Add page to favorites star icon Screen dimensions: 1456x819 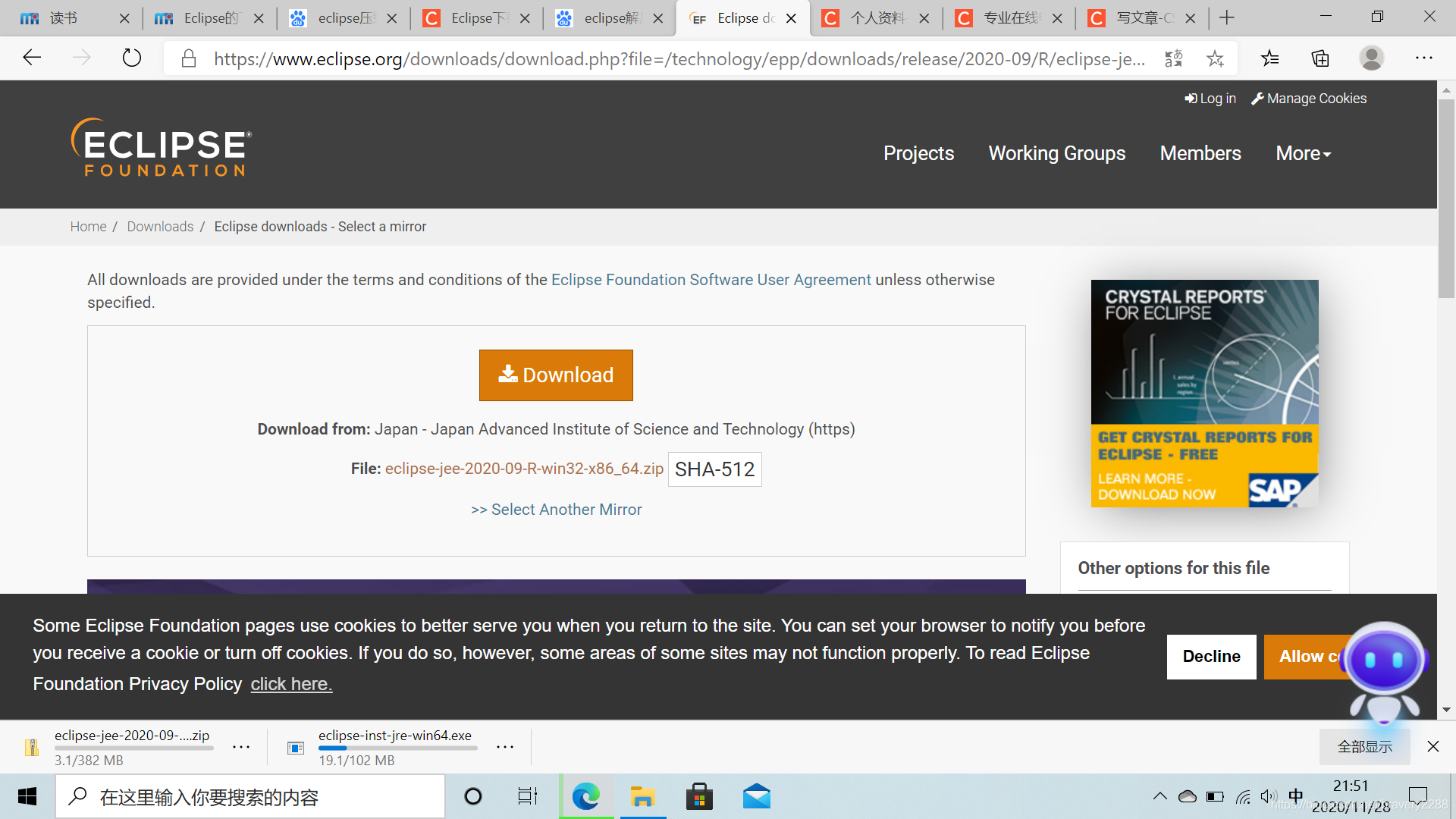[x=1215, y=58]
